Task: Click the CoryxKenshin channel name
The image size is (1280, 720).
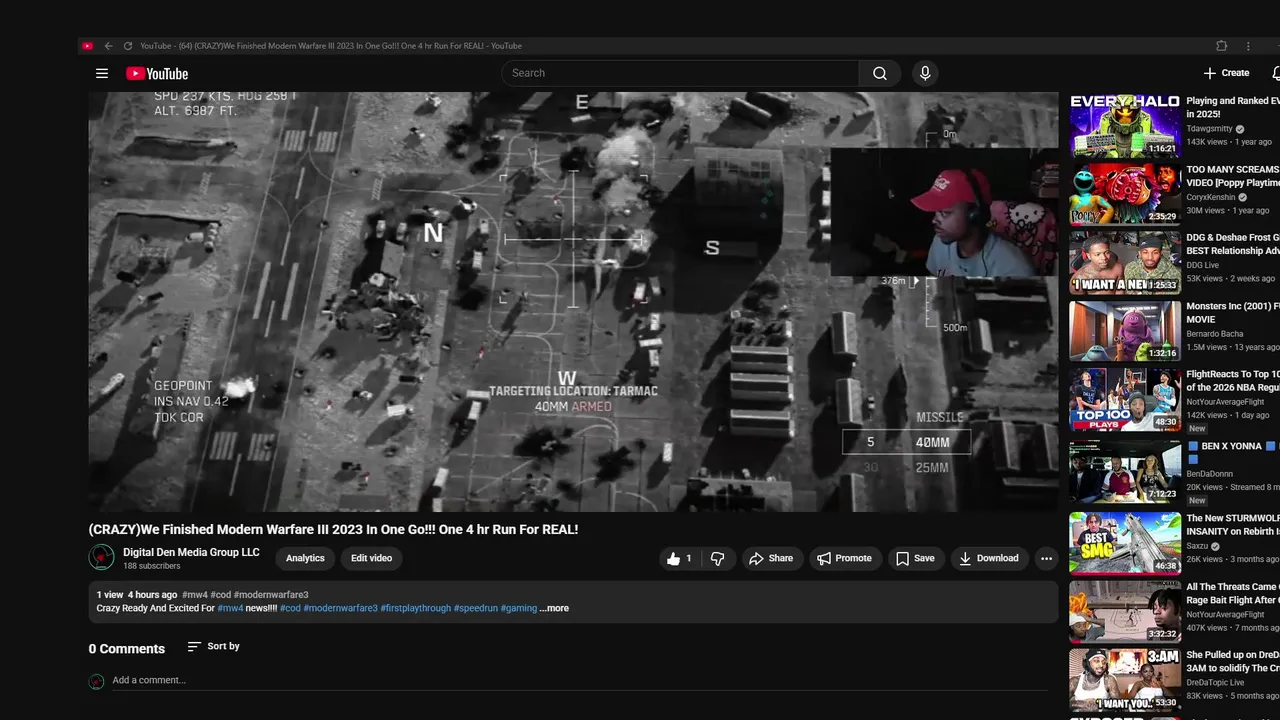Action: (x=1211, y=197)
